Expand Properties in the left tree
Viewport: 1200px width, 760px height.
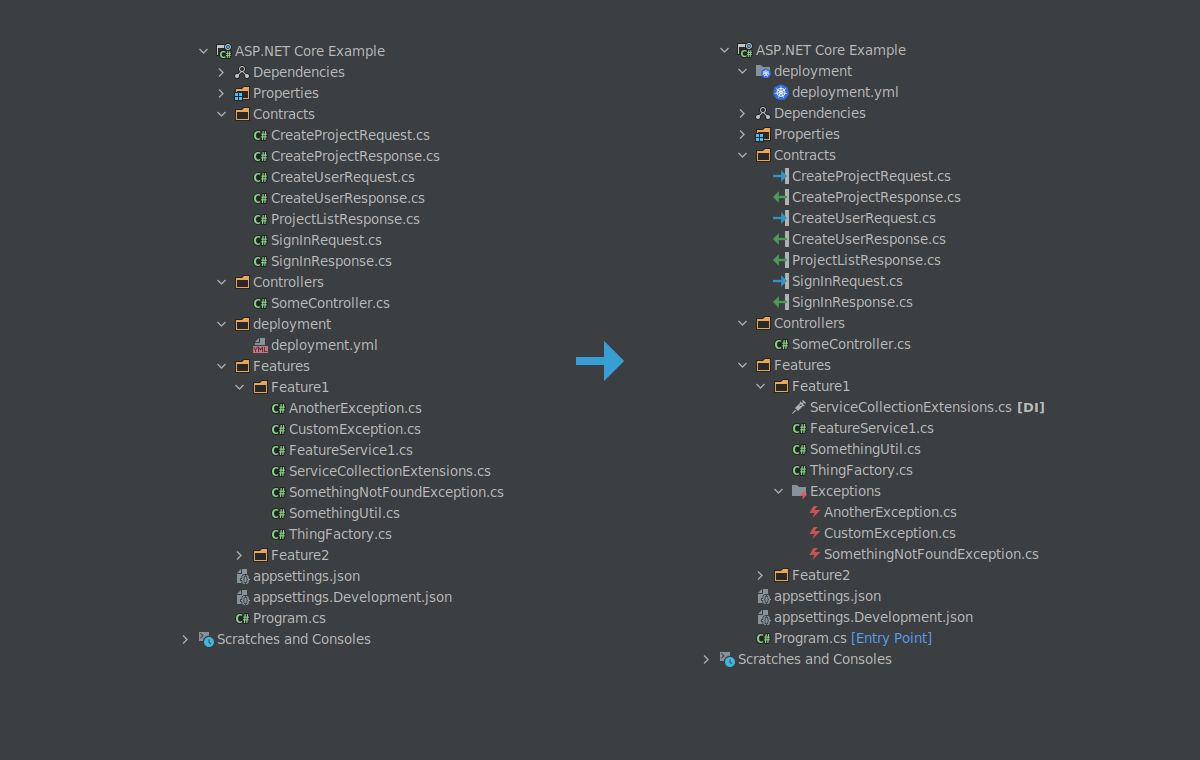click(222, 93)
